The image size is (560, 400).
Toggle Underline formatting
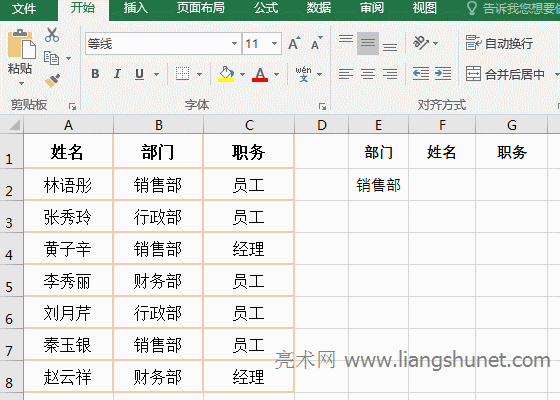139,74
